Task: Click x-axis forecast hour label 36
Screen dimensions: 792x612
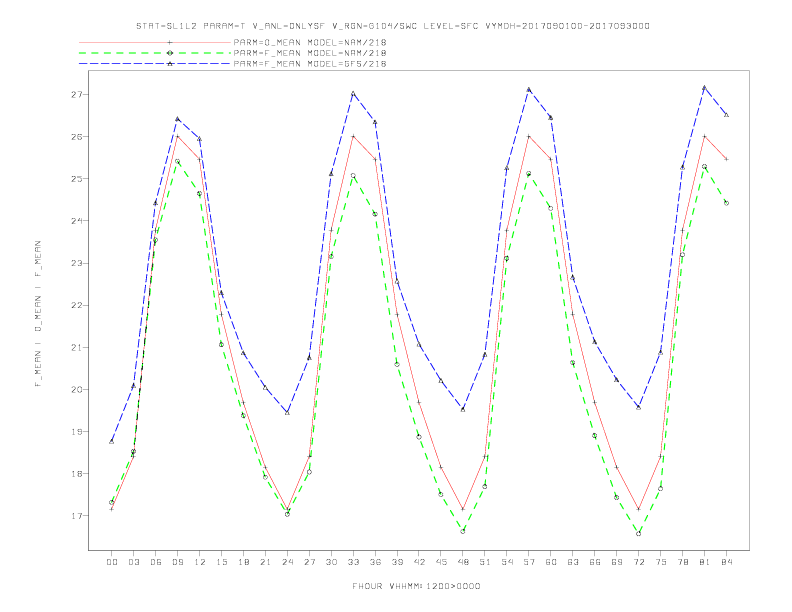Action: pyautogui.click(x=375, y=562)
